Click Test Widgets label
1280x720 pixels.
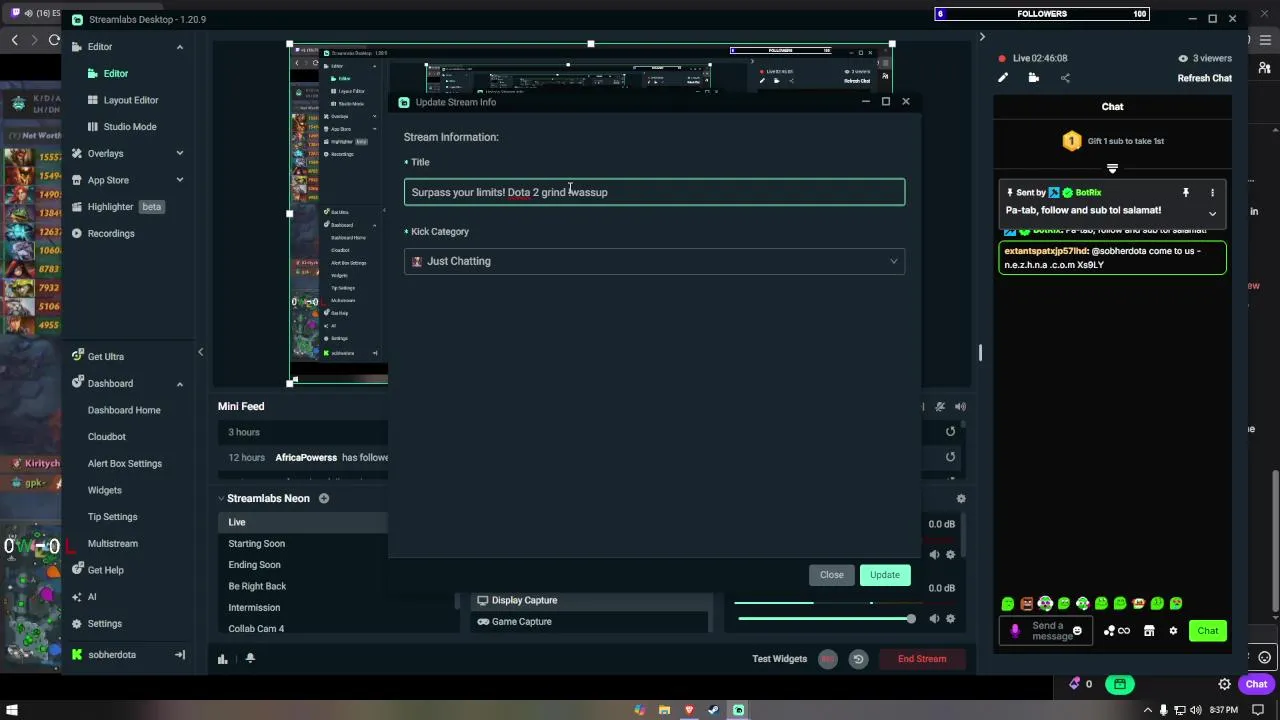[779, 659]
